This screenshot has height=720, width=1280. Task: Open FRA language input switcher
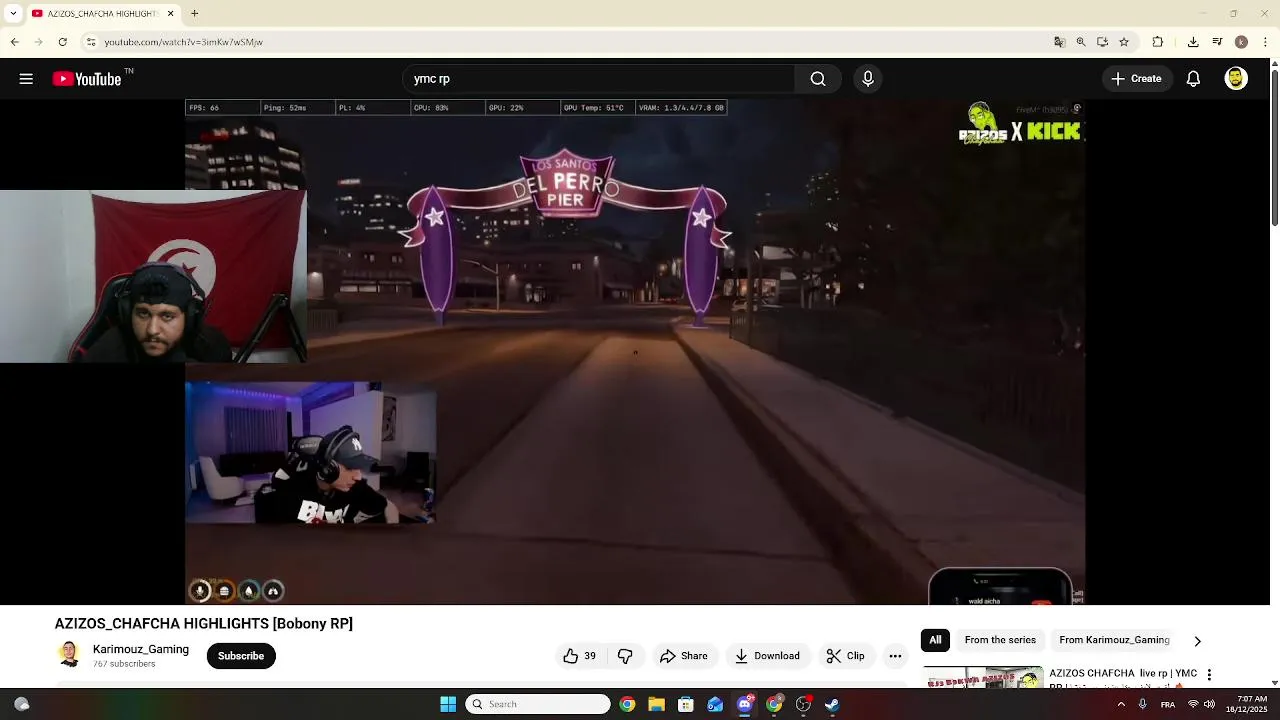[1167, 705]
